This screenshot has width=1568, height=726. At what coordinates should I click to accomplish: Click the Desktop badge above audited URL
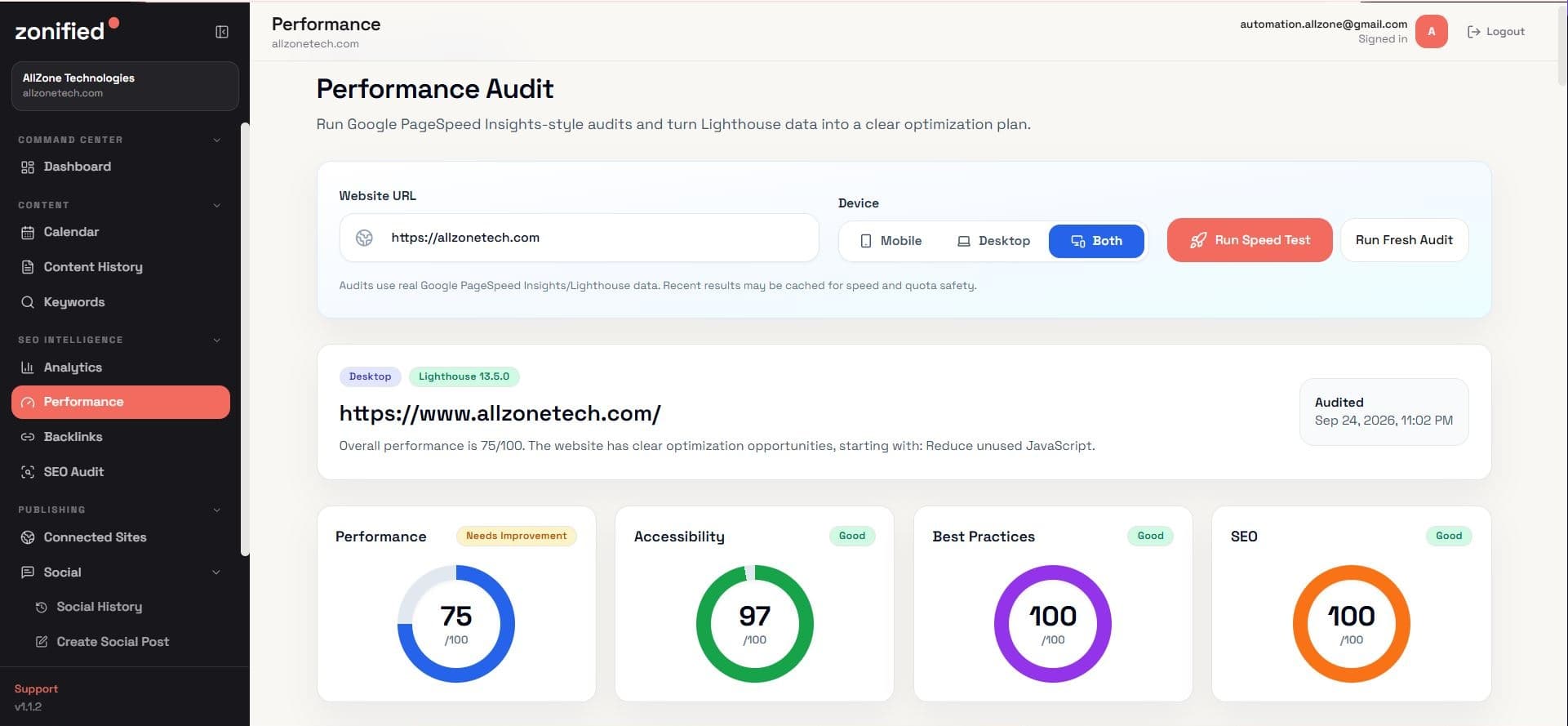coord(370,376)
